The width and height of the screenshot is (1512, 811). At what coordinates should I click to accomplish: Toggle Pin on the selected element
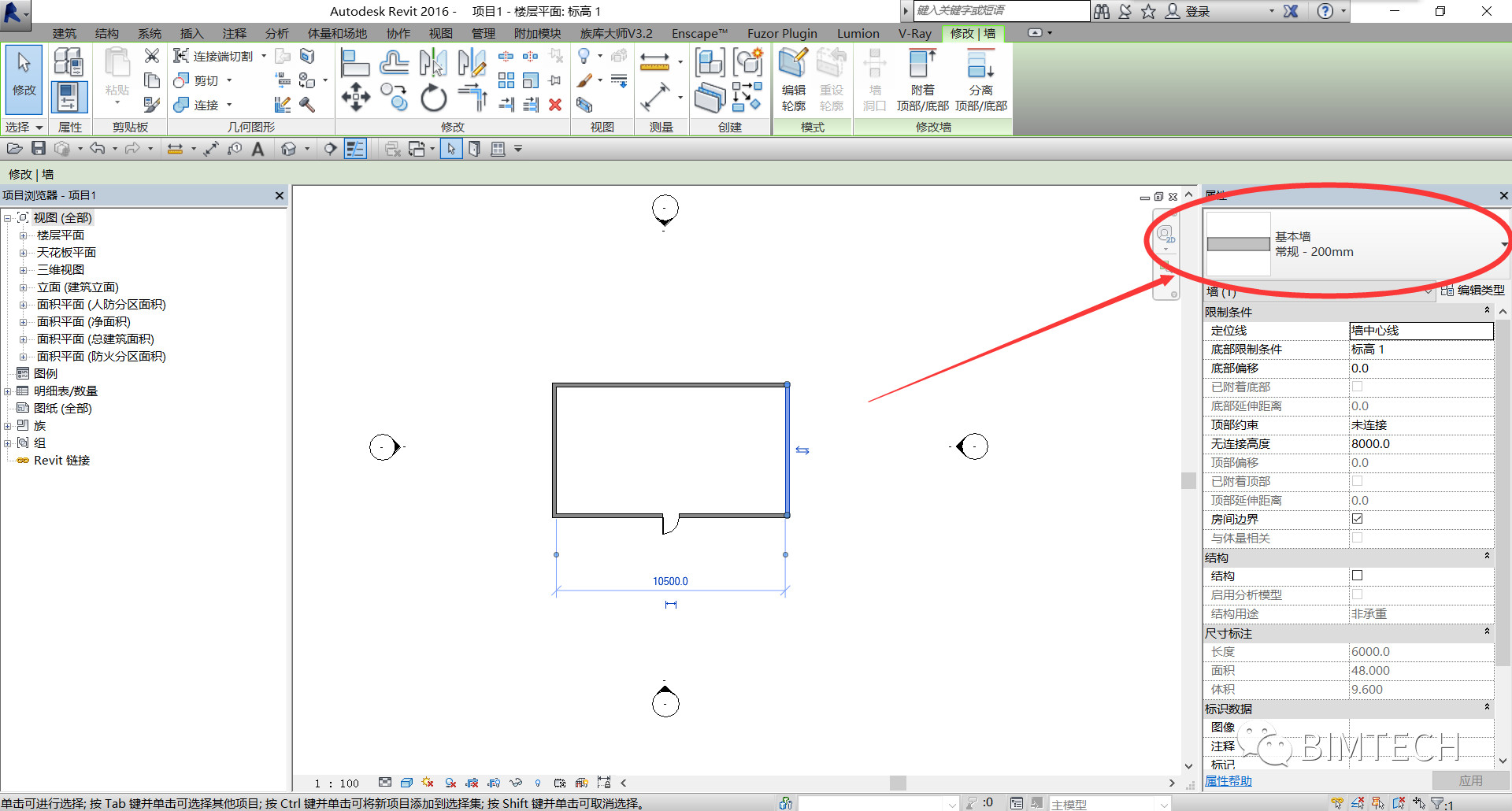coord(555,80)
